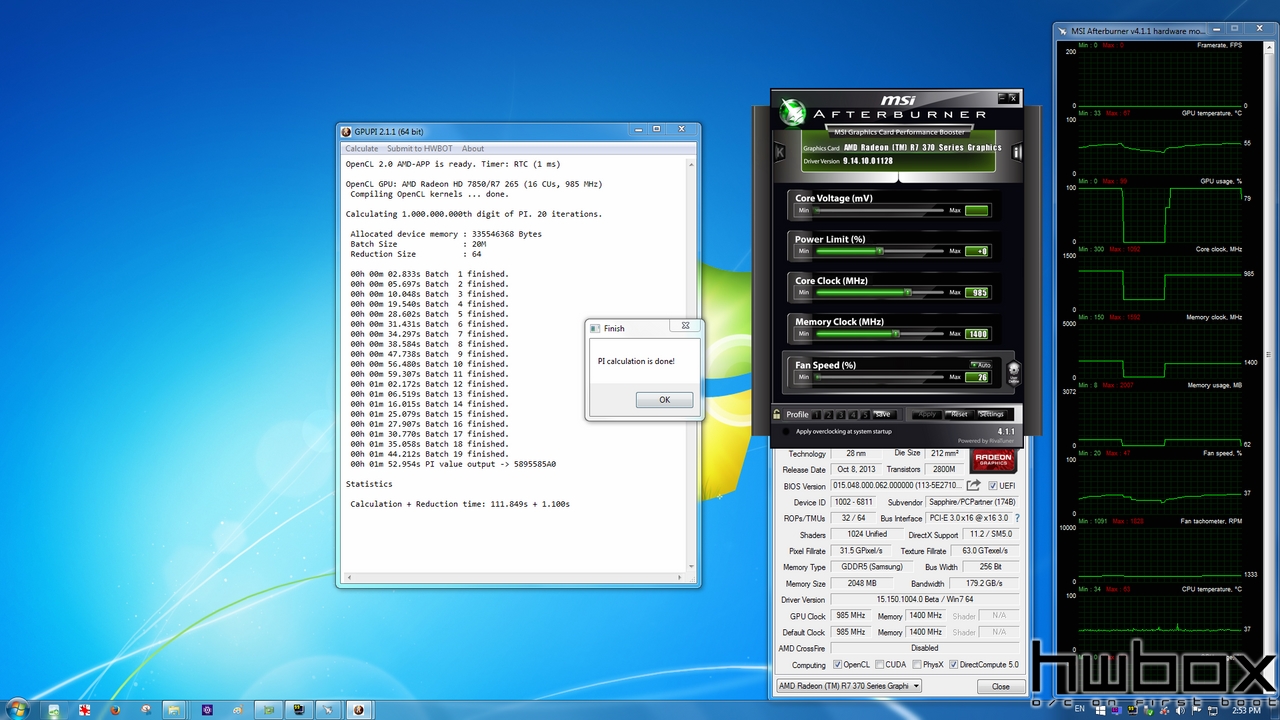
Task: Toggle the DirectCompute 5.0 checkbox
Action: (954, 664)
